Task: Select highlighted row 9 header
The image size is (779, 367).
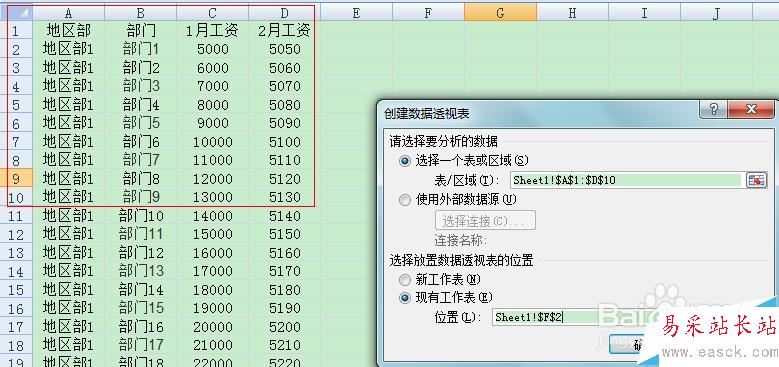Action: click(x=16, y=178)
